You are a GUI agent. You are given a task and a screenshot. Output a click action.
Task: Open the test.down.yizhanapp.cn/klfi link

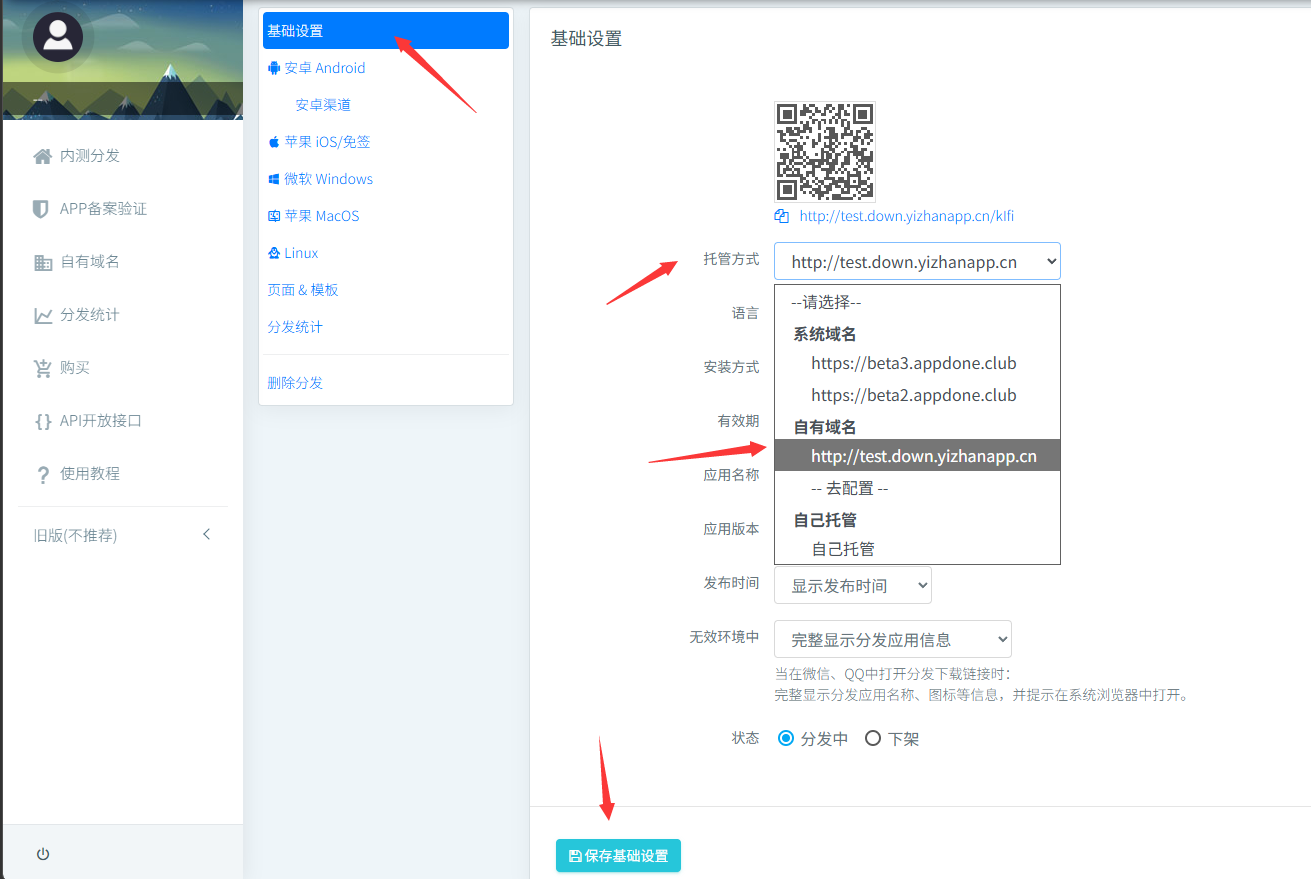click(x=906, y=216)
